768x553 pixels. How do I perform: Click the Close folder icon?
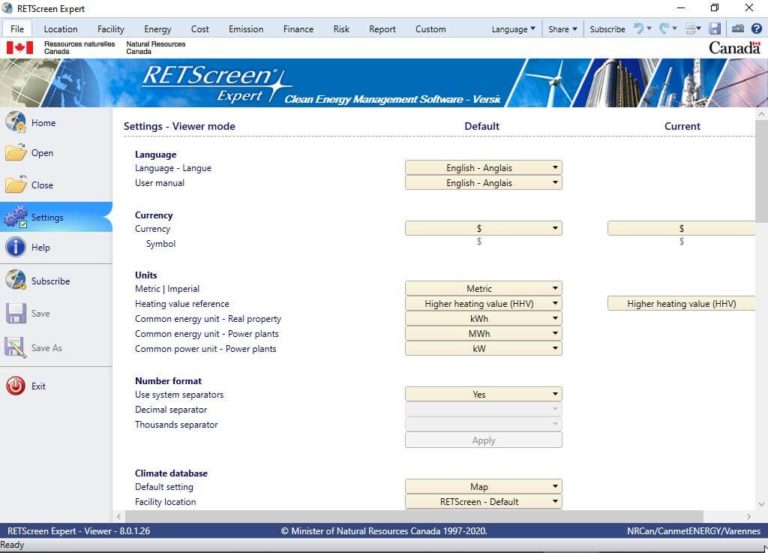click(x=16, y=185)
